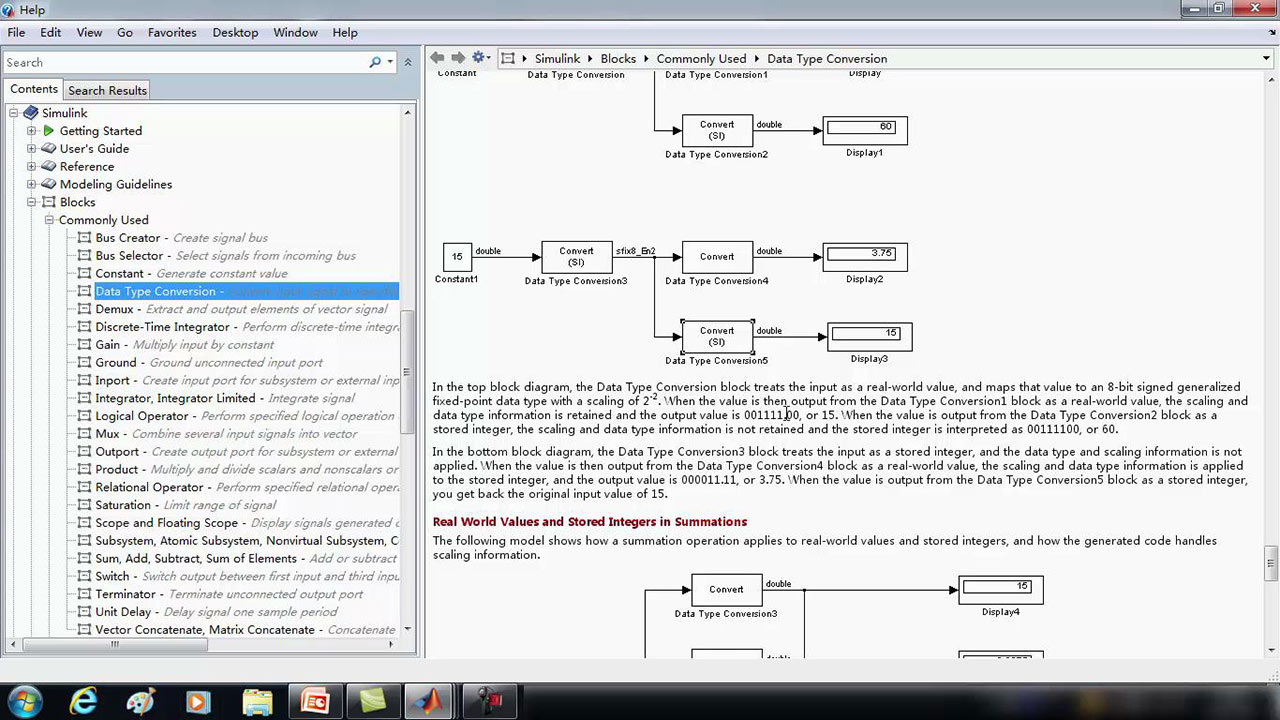
Task: Click the search magnifier icon
Action: tap(375, 62)
